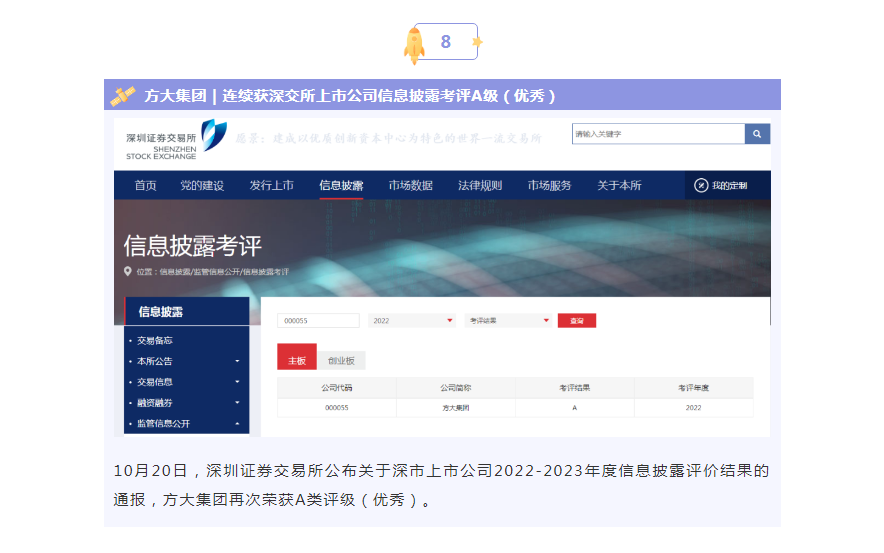Click the 本所公告 sidebar label
This screenshot has height=553, width=884.
tap(154, 361)
